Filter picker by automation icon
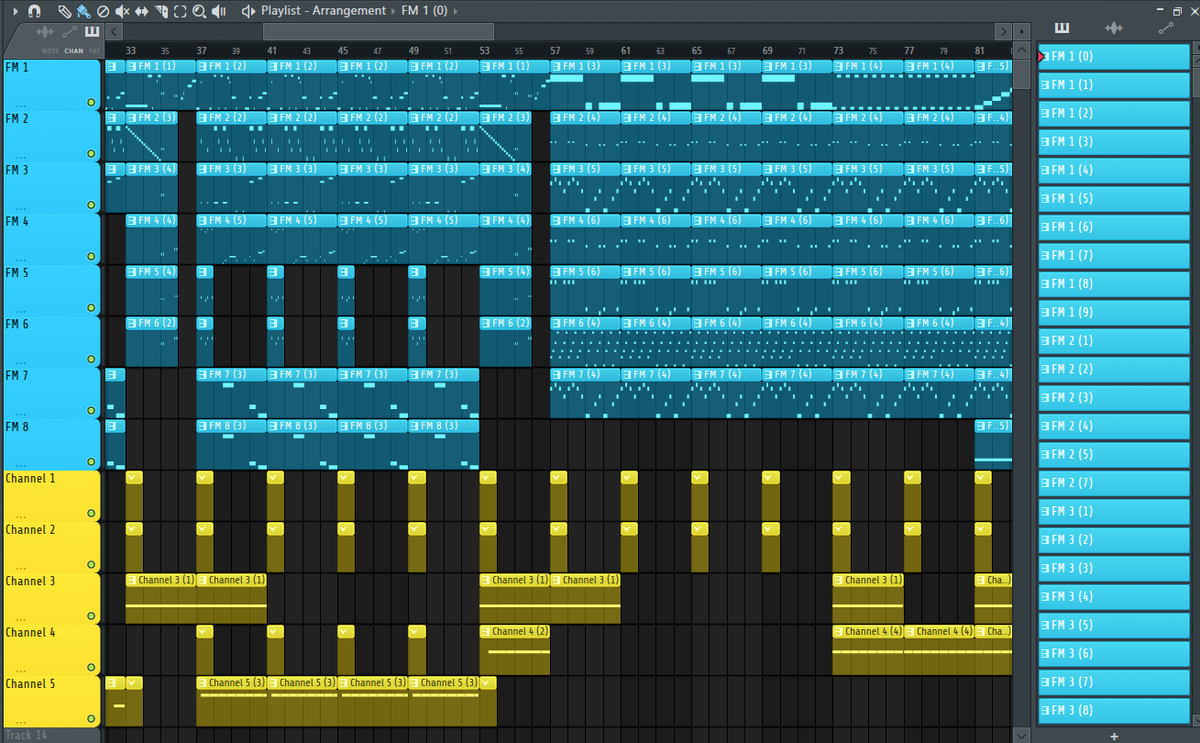This screenshot has height=743, width=1200. click(x=1166, y=28)
